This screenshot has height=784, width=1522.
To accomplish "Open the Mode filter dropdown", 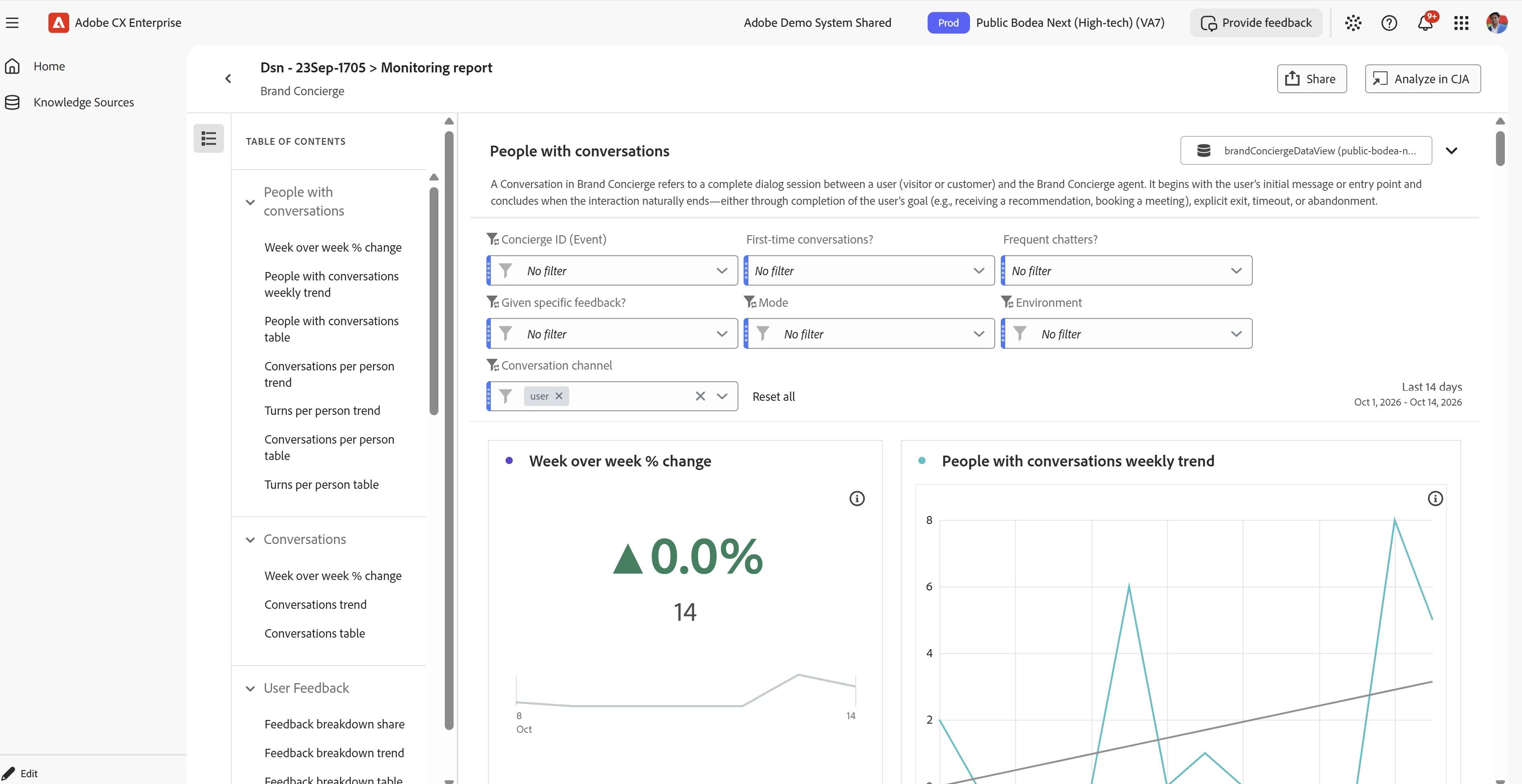I will point(869,334).
